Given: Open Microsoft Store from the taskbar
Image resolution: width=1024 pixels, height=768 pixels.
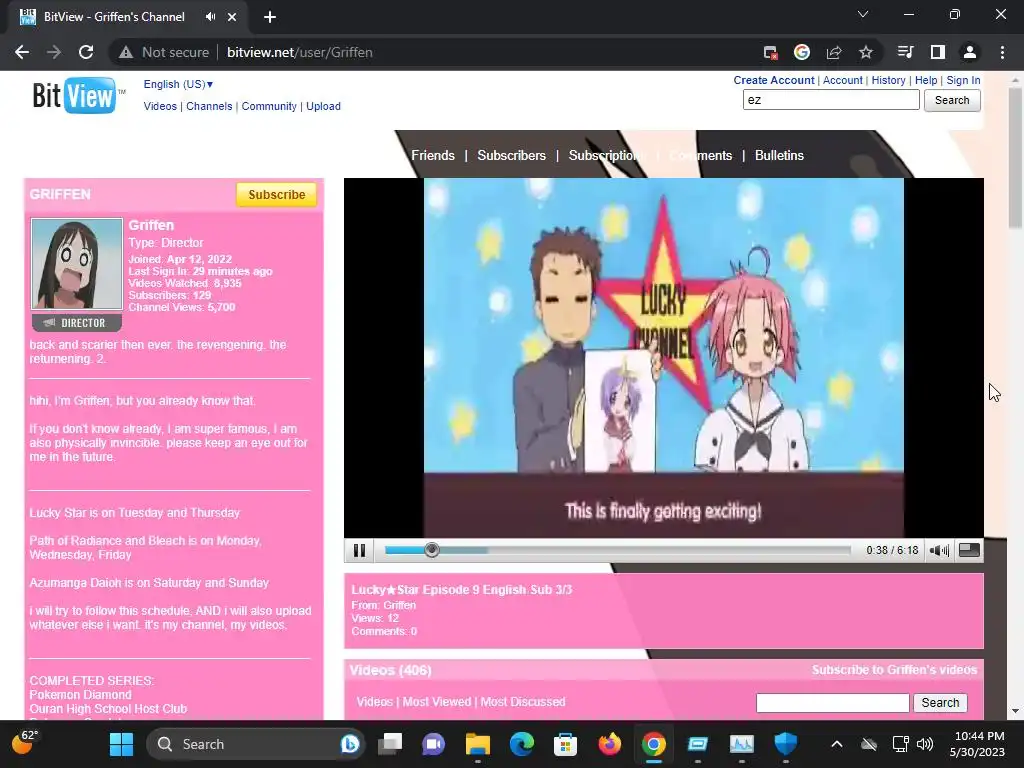Looking at the screenshot, I should point(565,744).
